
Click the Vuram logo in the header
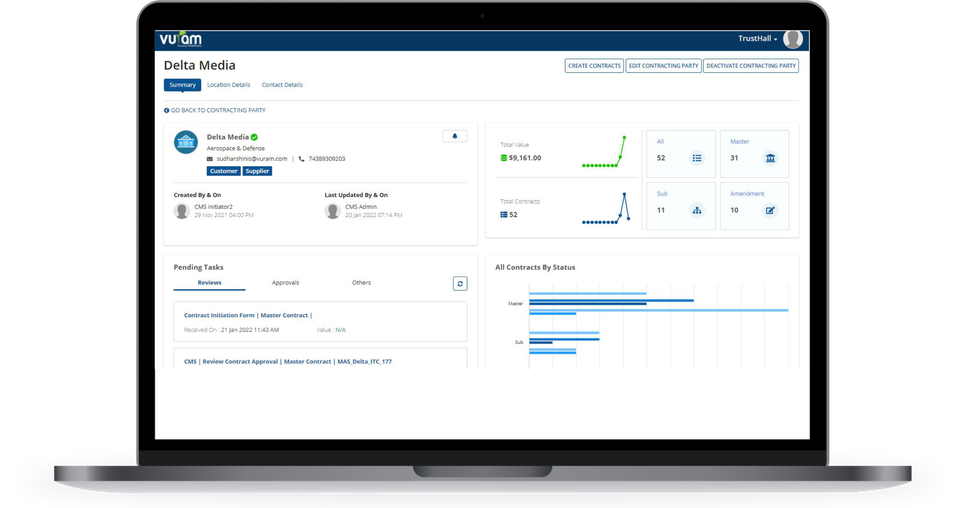tap(181, 40)
